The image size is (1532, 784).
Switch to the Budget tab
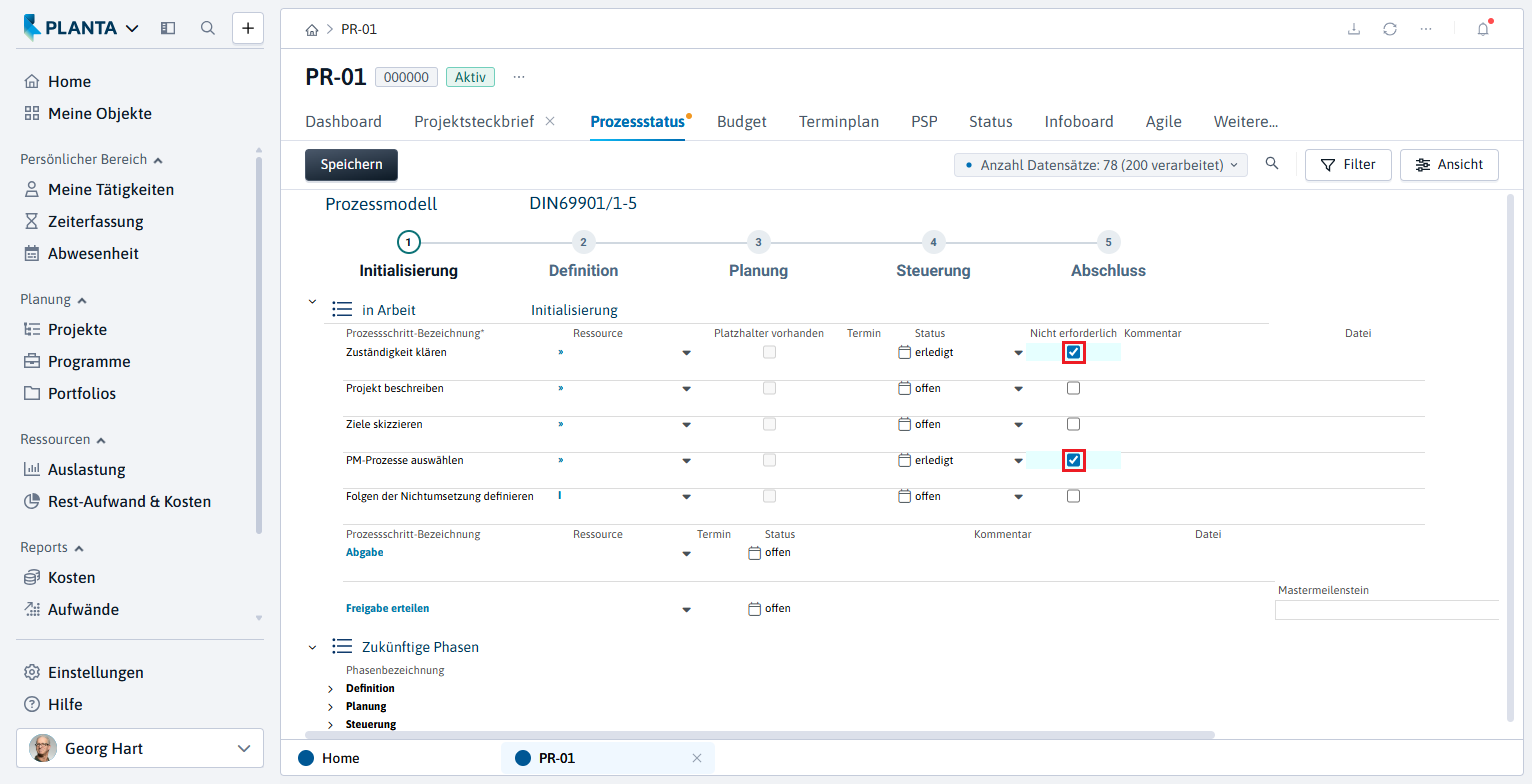[x=742, y=122]
